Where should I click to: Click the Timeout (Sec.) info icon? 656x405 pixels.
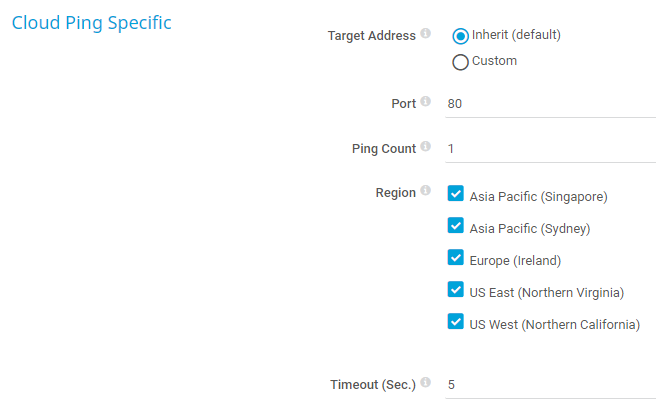tap(425, 383)
